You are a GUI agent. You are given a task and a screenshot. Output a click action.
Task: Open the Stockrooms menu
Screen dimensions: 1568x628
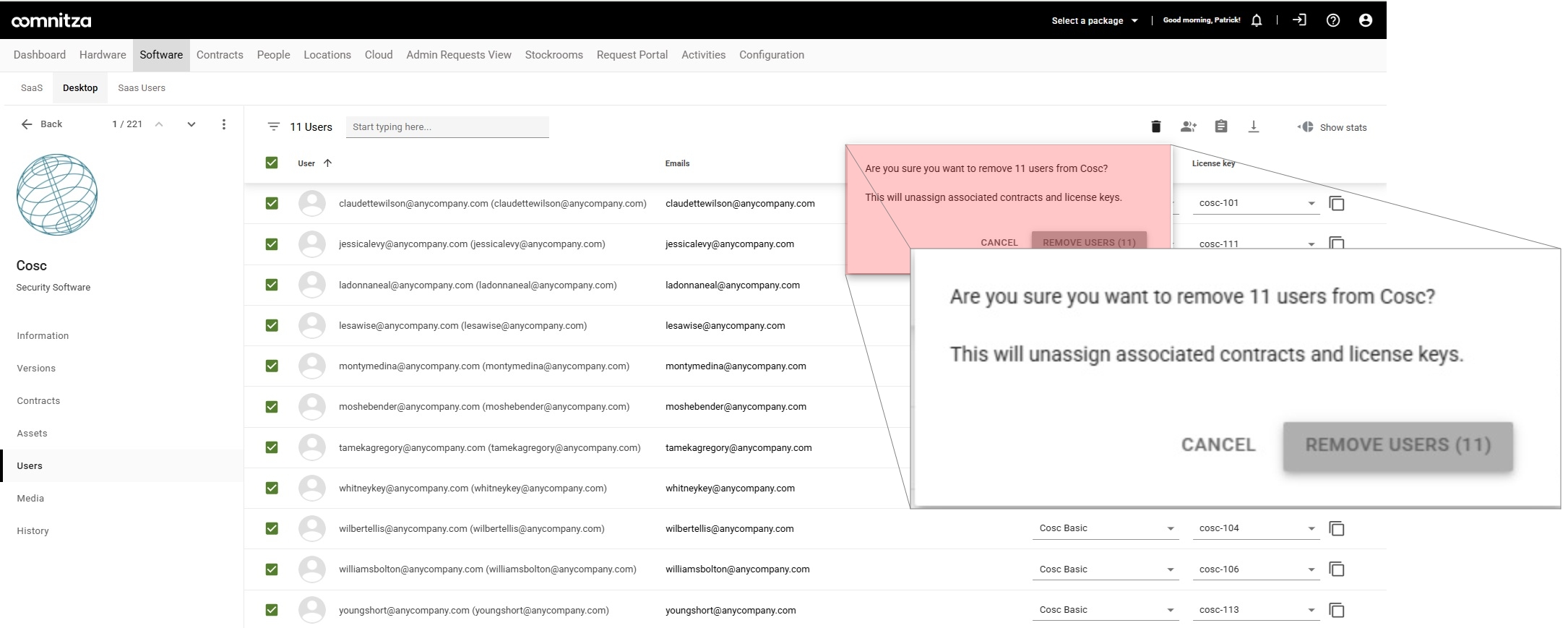[x=554, y=55]
